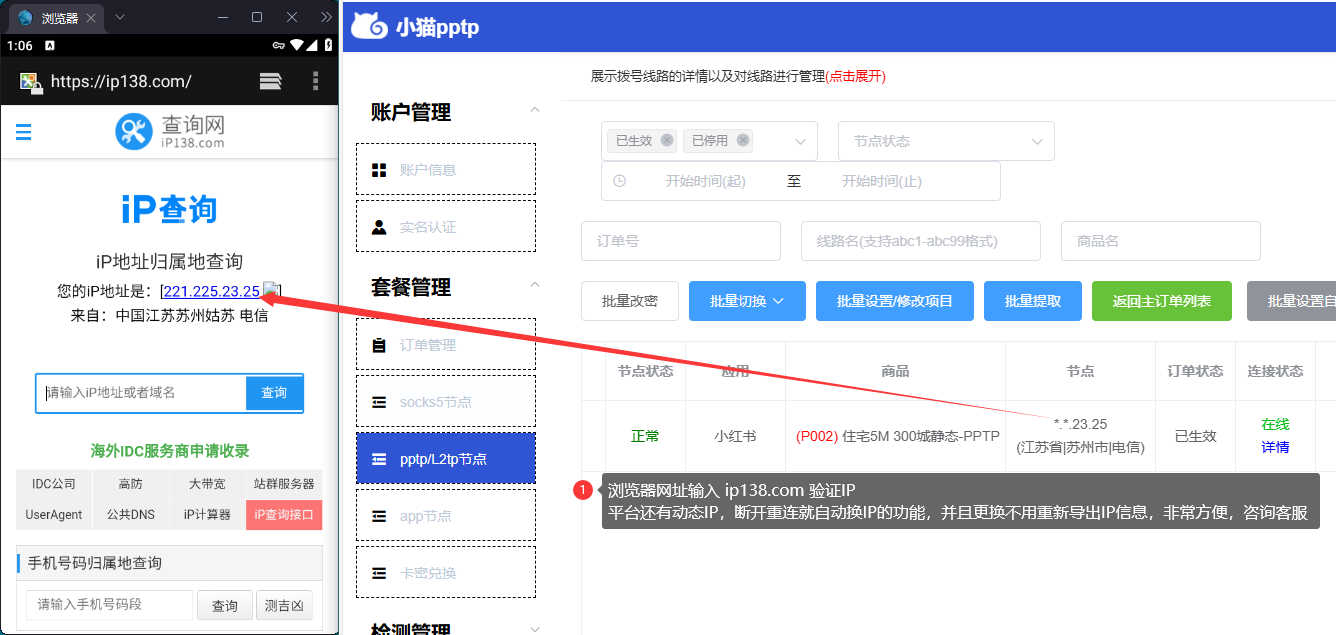Image resolution: width=1336 pixels, height=635 pixels.
Task: Click the 批量提取 button
Action: (1032, 300)
